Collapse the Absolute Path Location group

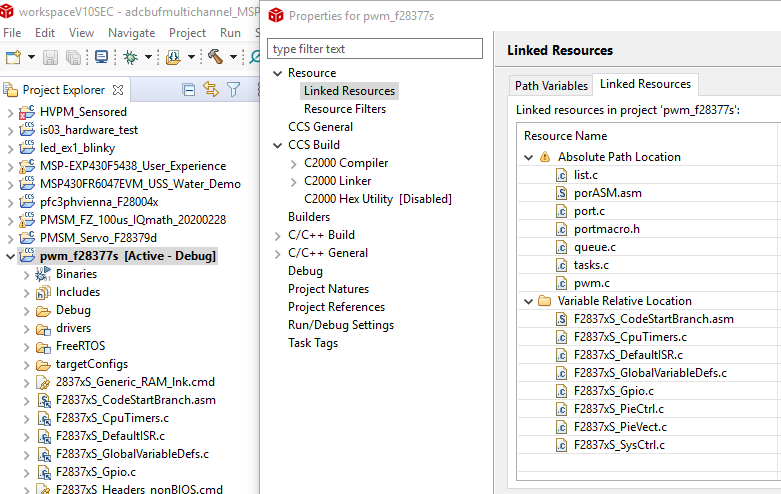tap(528, 157)
